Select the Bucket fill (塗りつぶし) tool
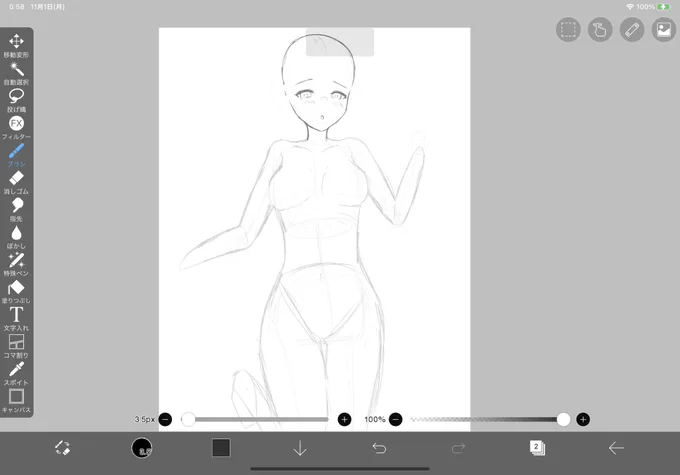The width and height of the screenshot is (680, 475). pyautogui.click(x=16, y=292)
